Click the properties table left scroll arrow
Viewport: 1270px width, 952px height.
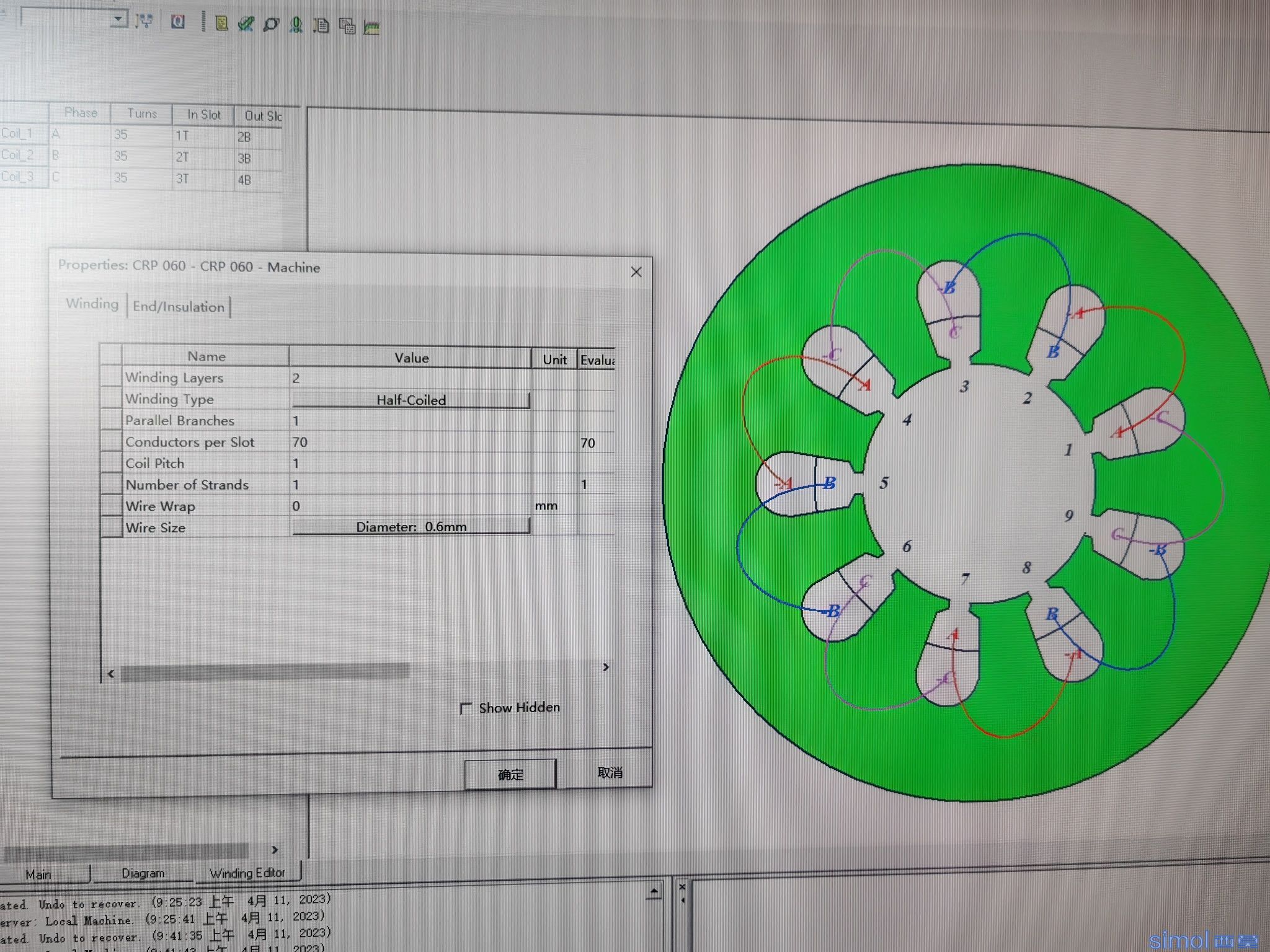111,674
